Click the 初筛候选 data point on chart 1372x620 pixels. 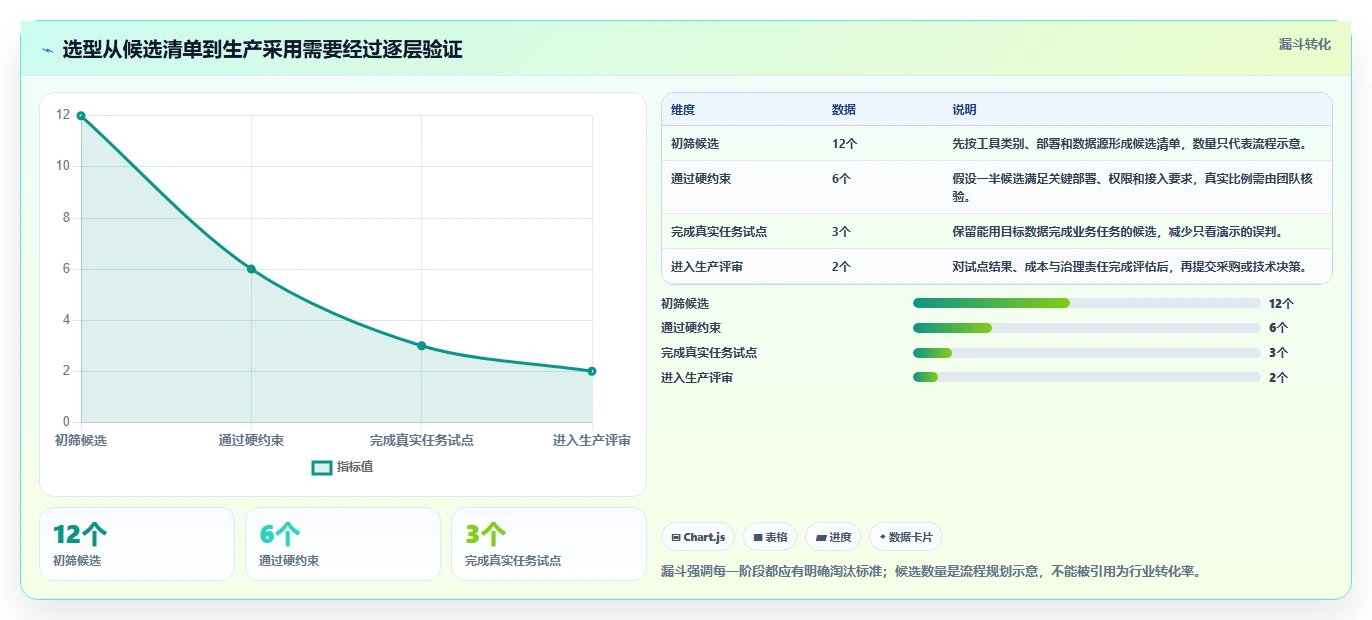pyautogui.click(x=81, y=116)
